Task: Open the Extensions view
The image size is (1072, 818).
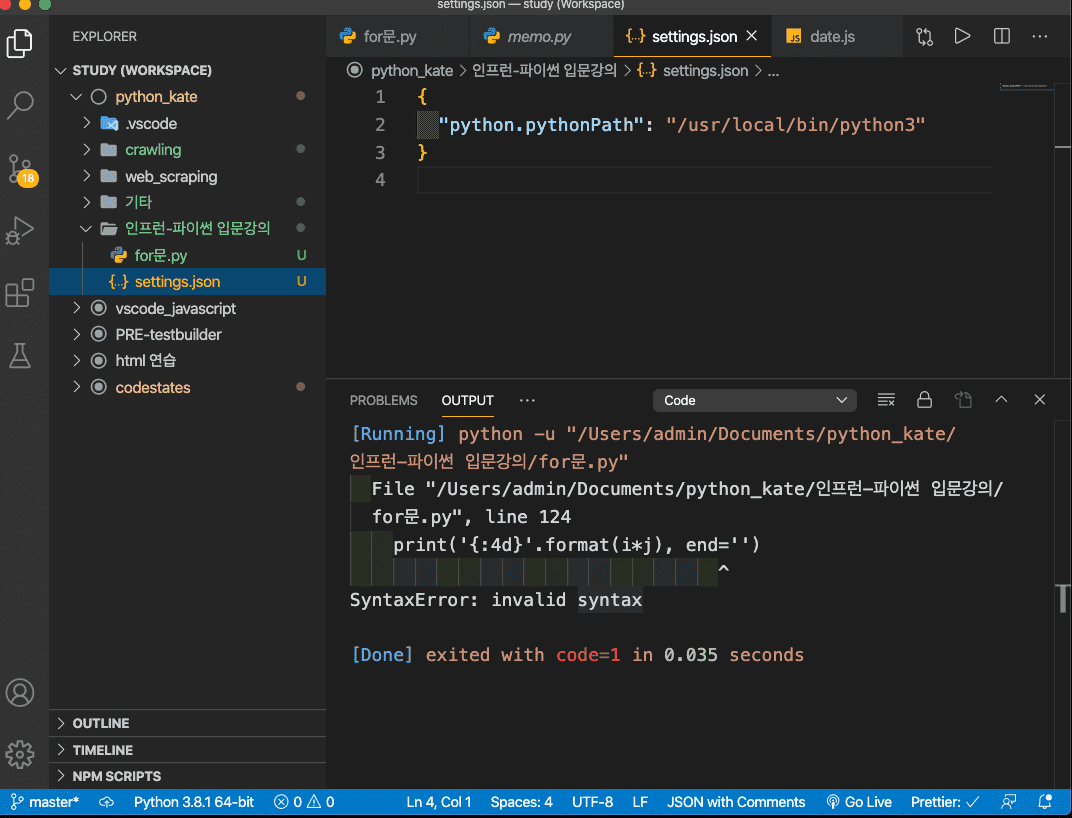Action: [20, 293]
